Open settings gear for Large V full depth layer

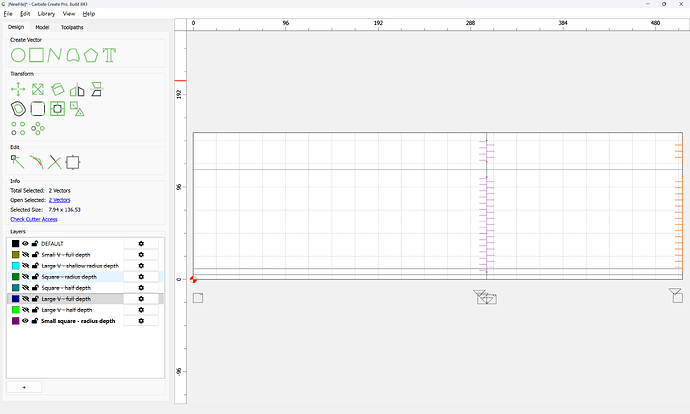(x=141, y=299)
